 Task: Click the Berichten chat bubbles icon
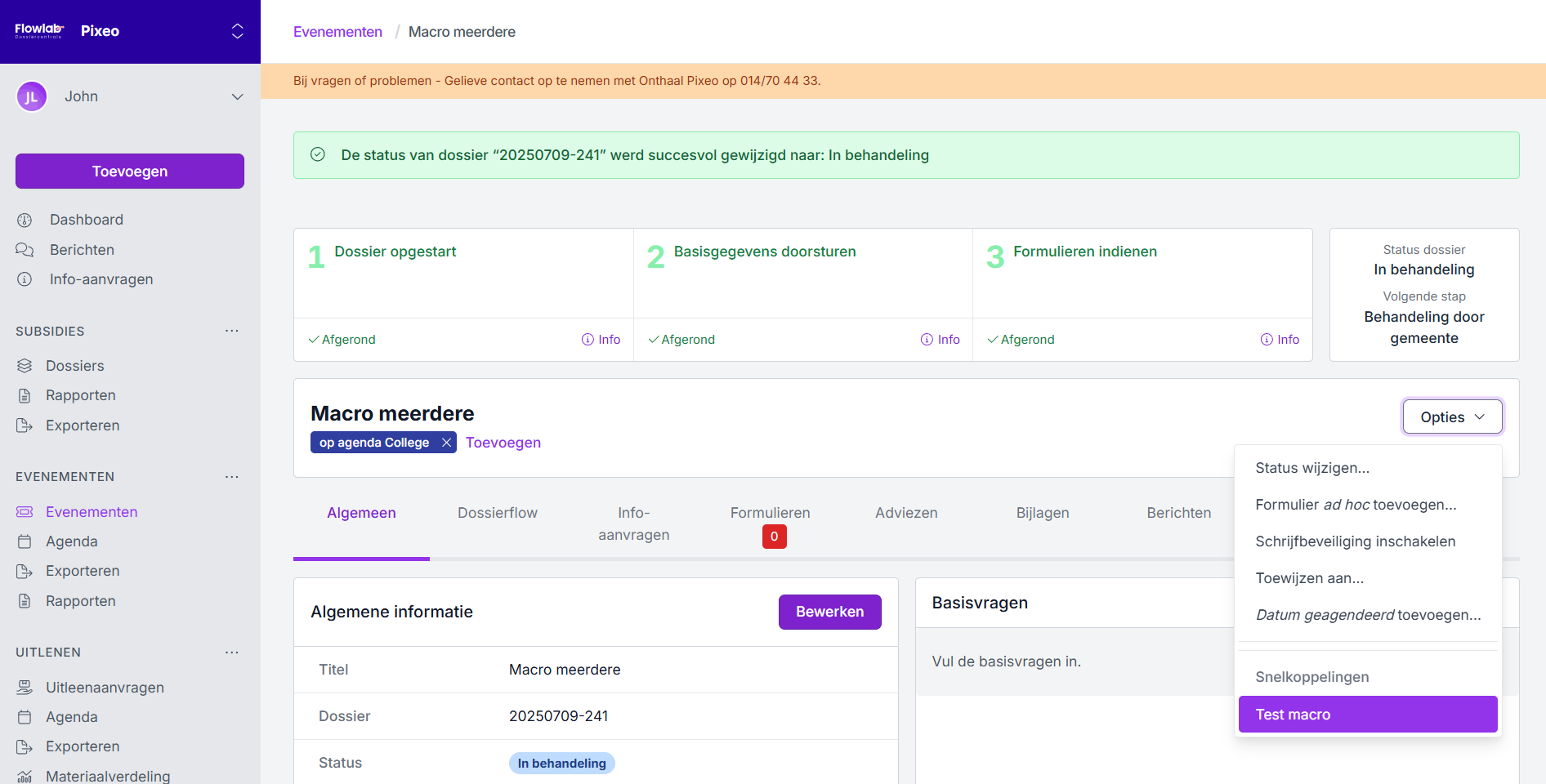click(x=25, y=250)
